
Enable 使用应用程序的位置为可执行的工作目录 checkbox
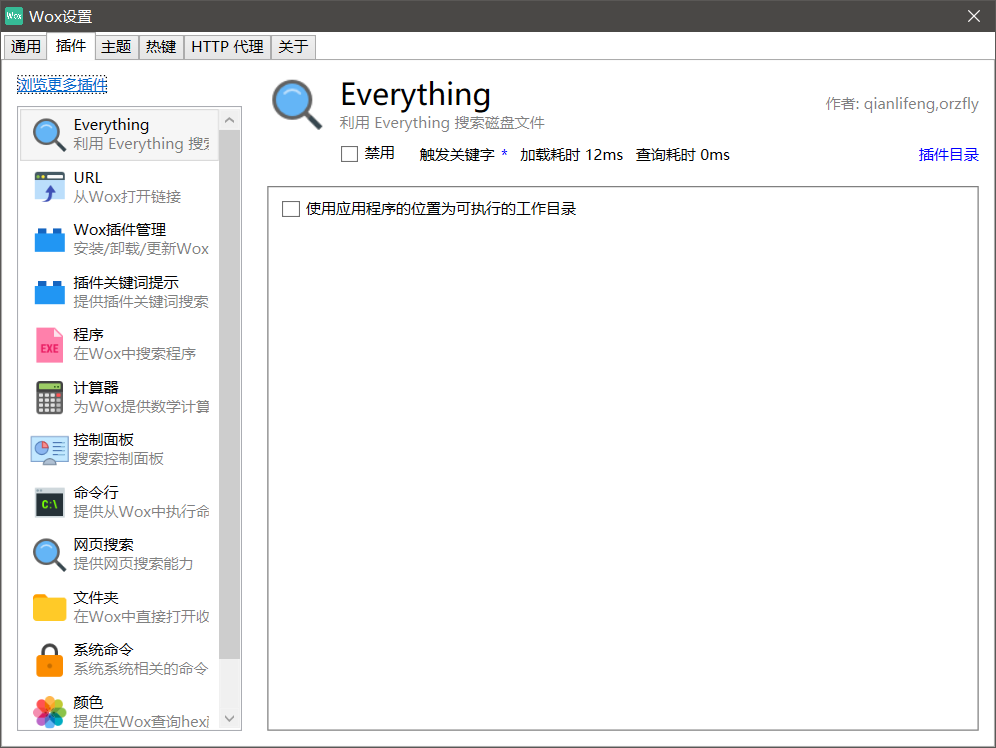click(290, 209)
